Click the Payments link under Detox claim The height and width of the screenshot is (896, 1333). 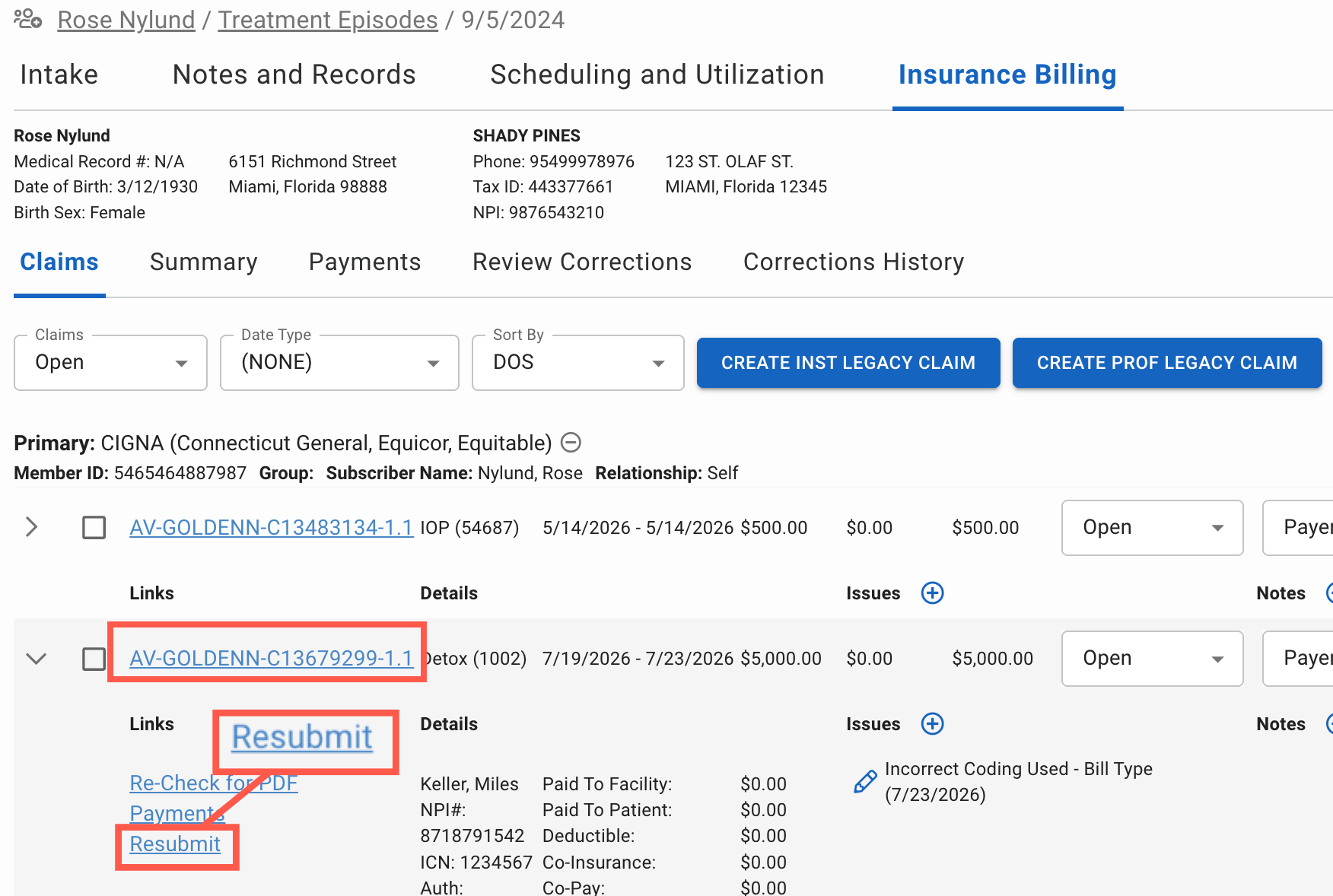pos(177,813)
